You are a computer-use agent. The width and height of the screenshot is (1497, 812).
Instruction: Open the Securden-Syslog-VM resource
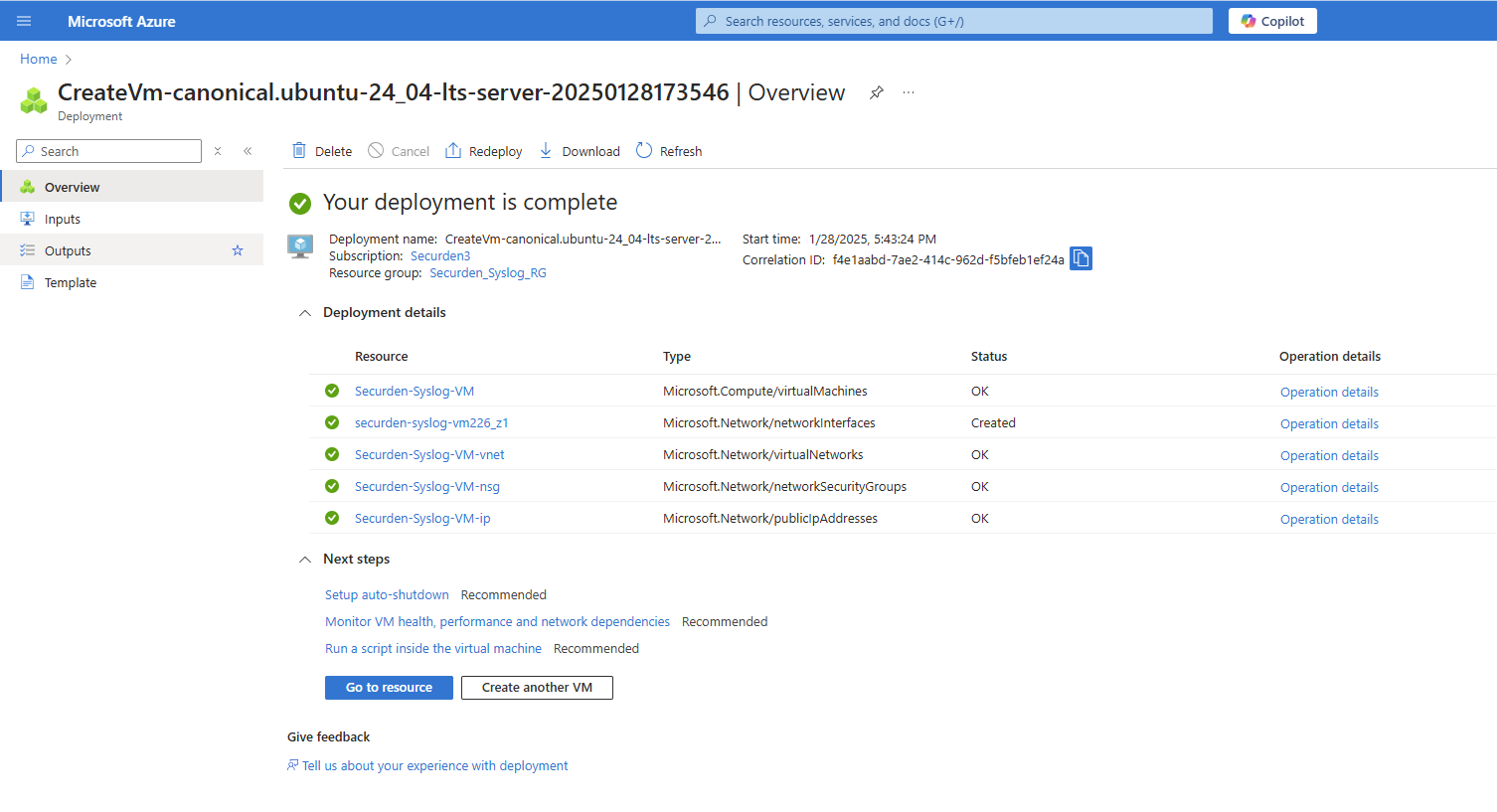[415, 392]
